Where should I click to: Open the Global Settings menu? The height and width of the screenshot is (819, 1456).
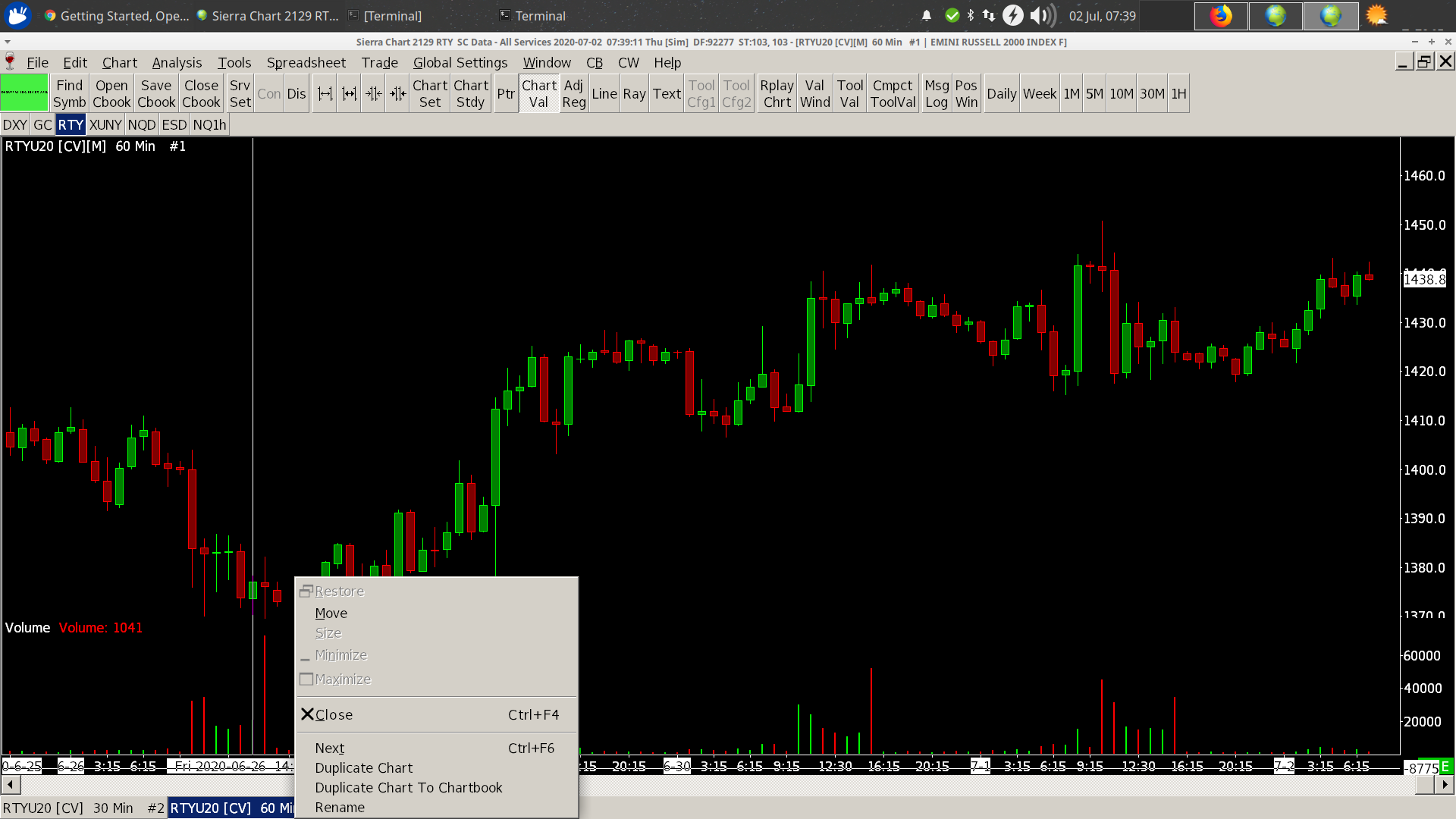(460, 62)
